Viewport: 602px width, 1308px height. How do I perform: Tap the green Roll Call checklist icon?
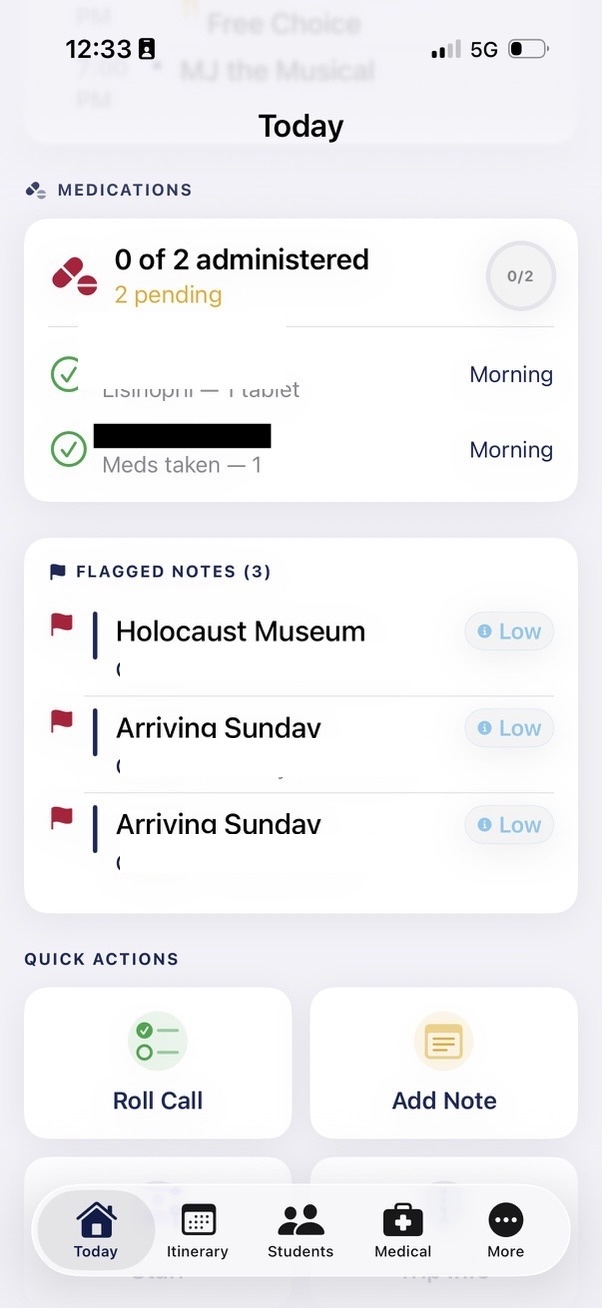(x=157, y=1040)
